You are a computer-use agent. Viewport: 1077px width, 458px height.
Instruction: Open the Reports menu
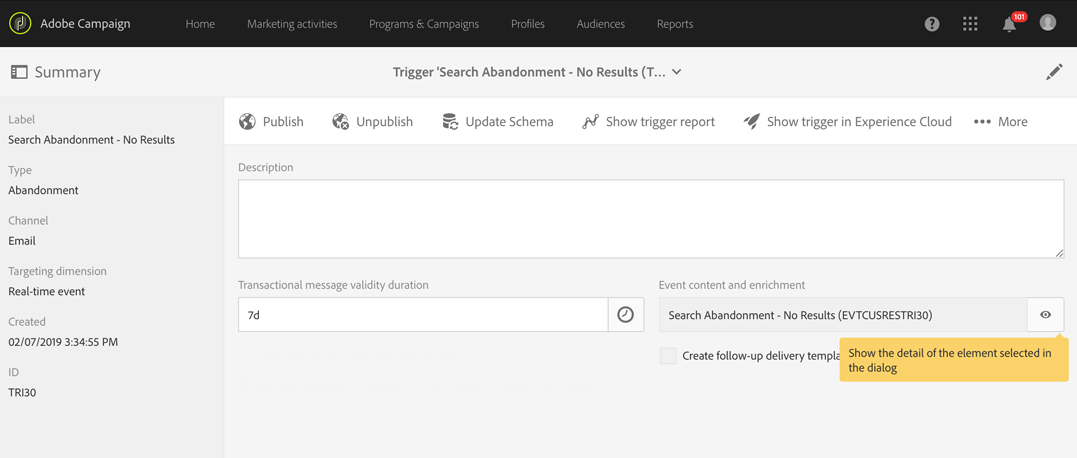(x=674, y=24)
